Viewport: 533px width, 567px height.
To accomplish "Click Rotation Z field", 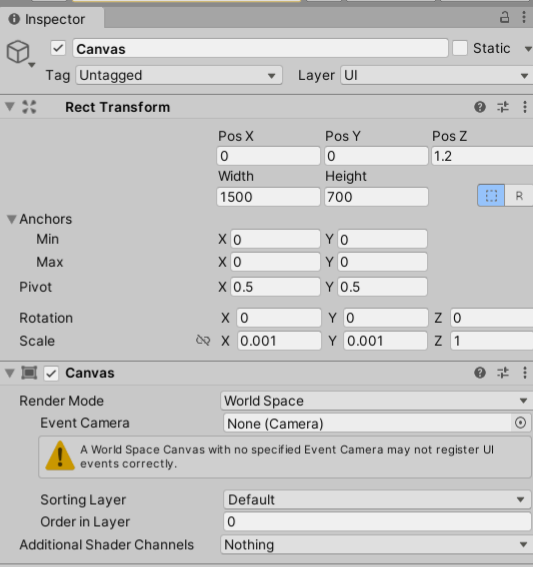I will tap(492, 318).
